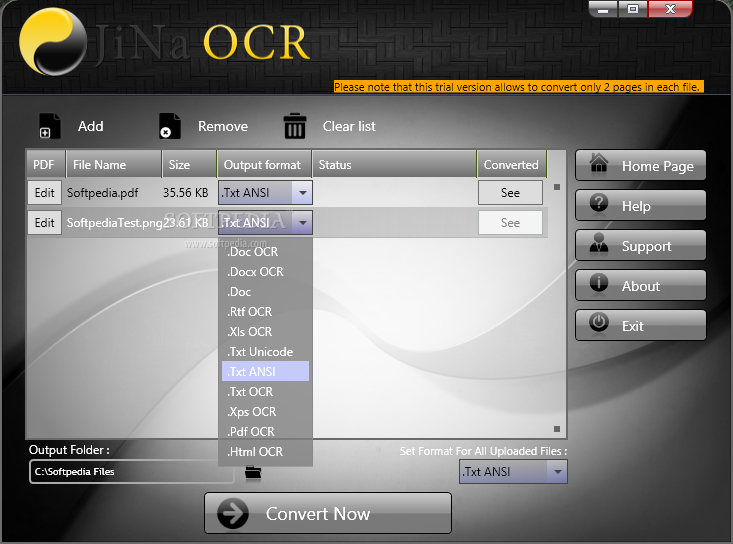Maximize the JiNa OCR window
The width and height of the screenshot is (733, 544).
pyautogui.click(x=632, y=9)
